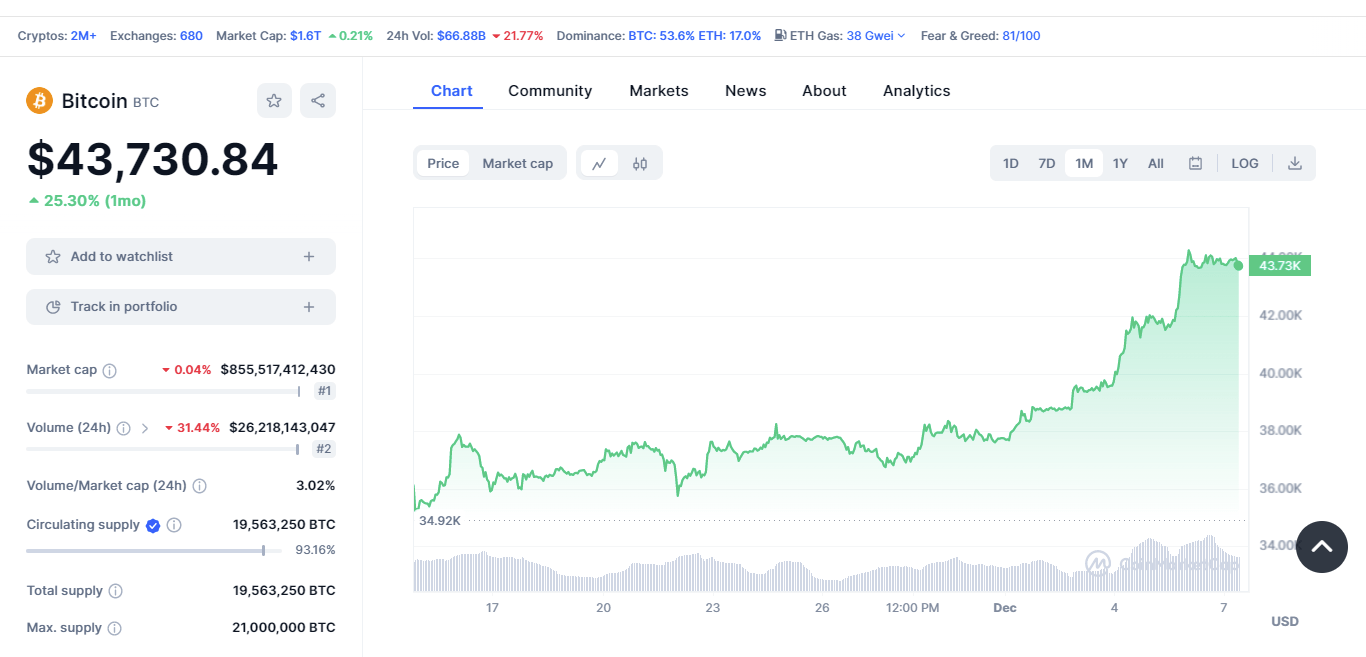Click the Bitcoin logo icon

(x=40, y=101)
